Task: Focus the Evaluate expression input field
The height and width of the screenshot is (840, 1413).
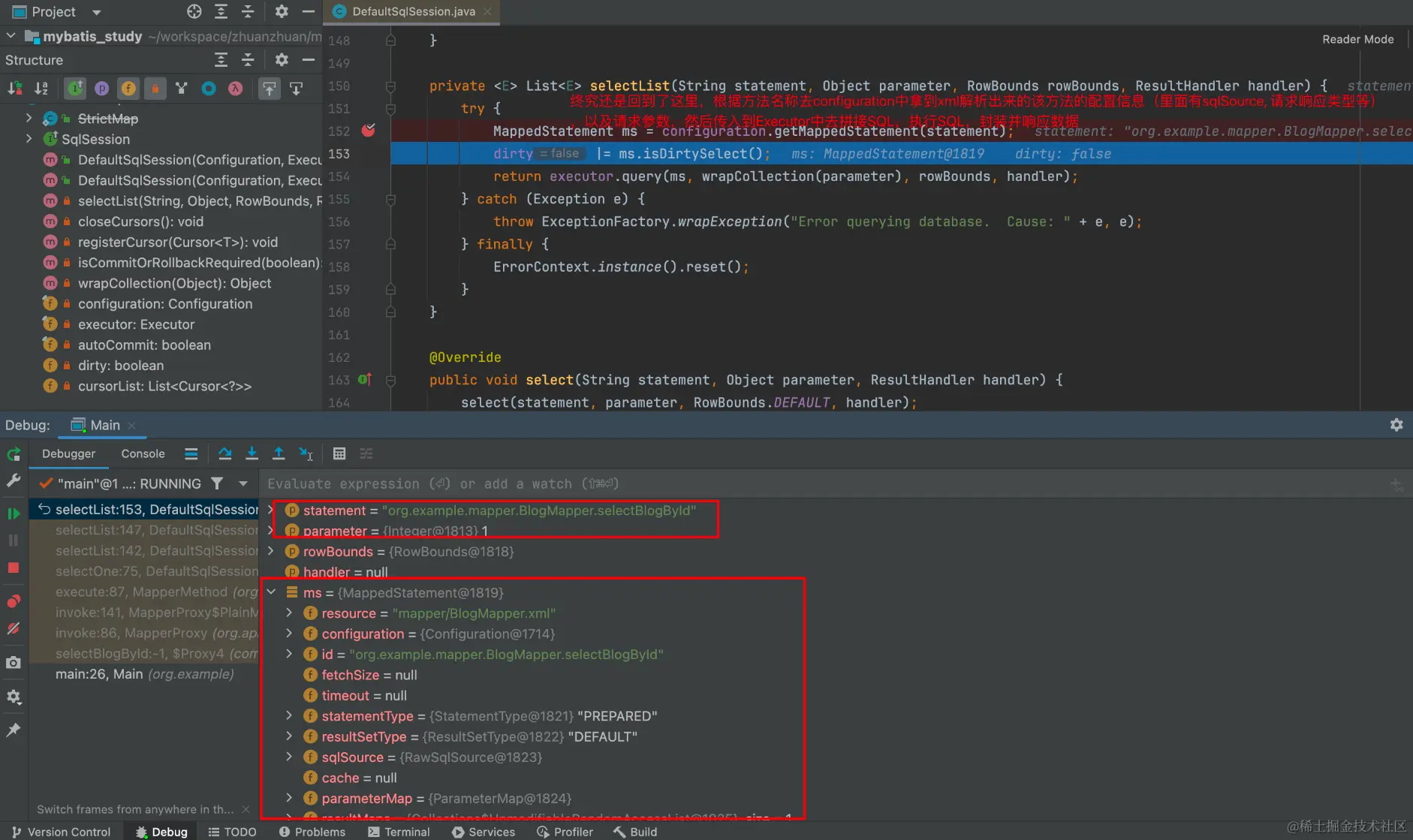Action: pyautogui.click(x=822, y=483)
